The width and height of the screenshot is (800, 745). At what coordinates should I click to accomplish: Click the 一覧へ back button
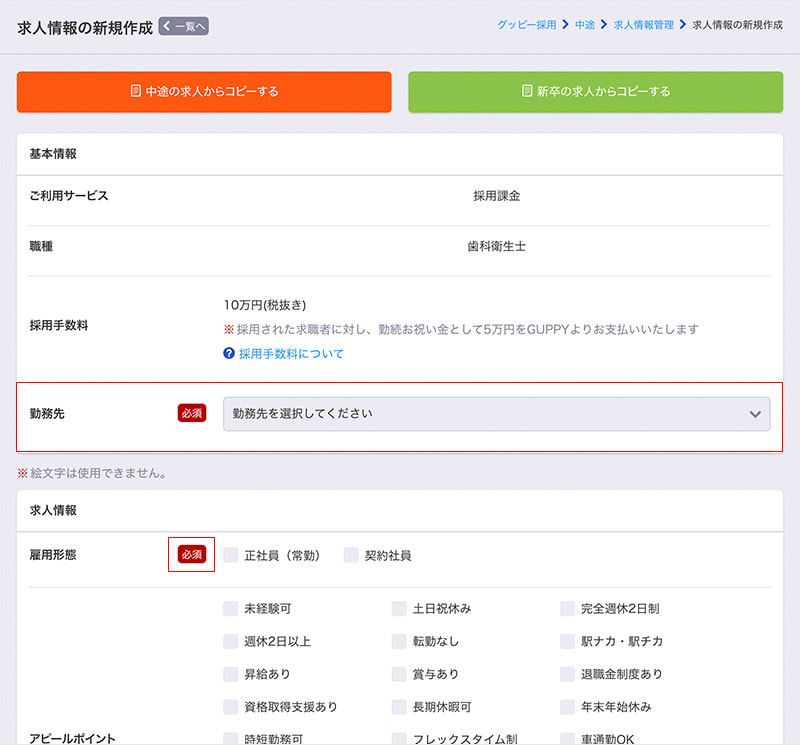pos(184,26)
